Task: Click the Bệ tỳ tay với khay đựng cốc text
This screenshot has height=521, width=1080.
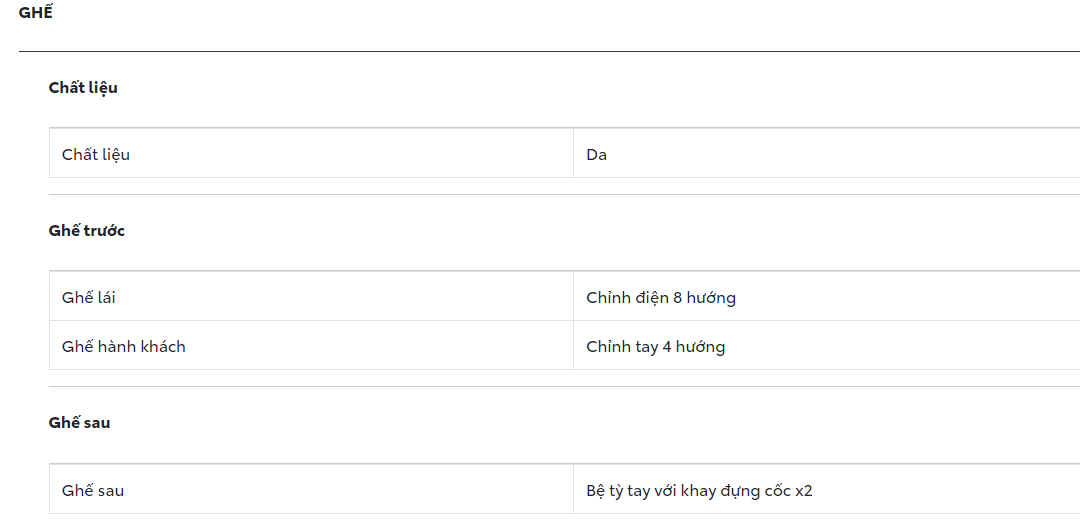Action: coord(689,491)
